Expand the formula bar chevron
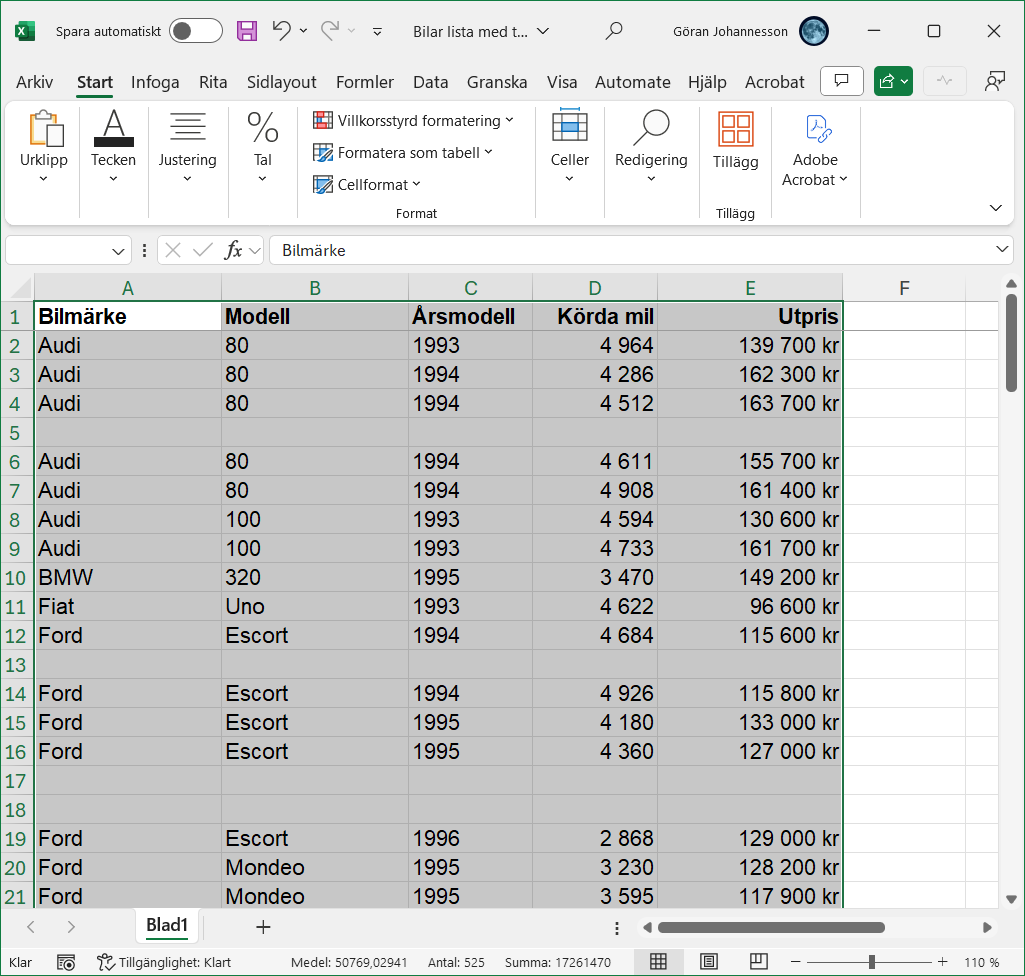 [x=1003, y=249]
